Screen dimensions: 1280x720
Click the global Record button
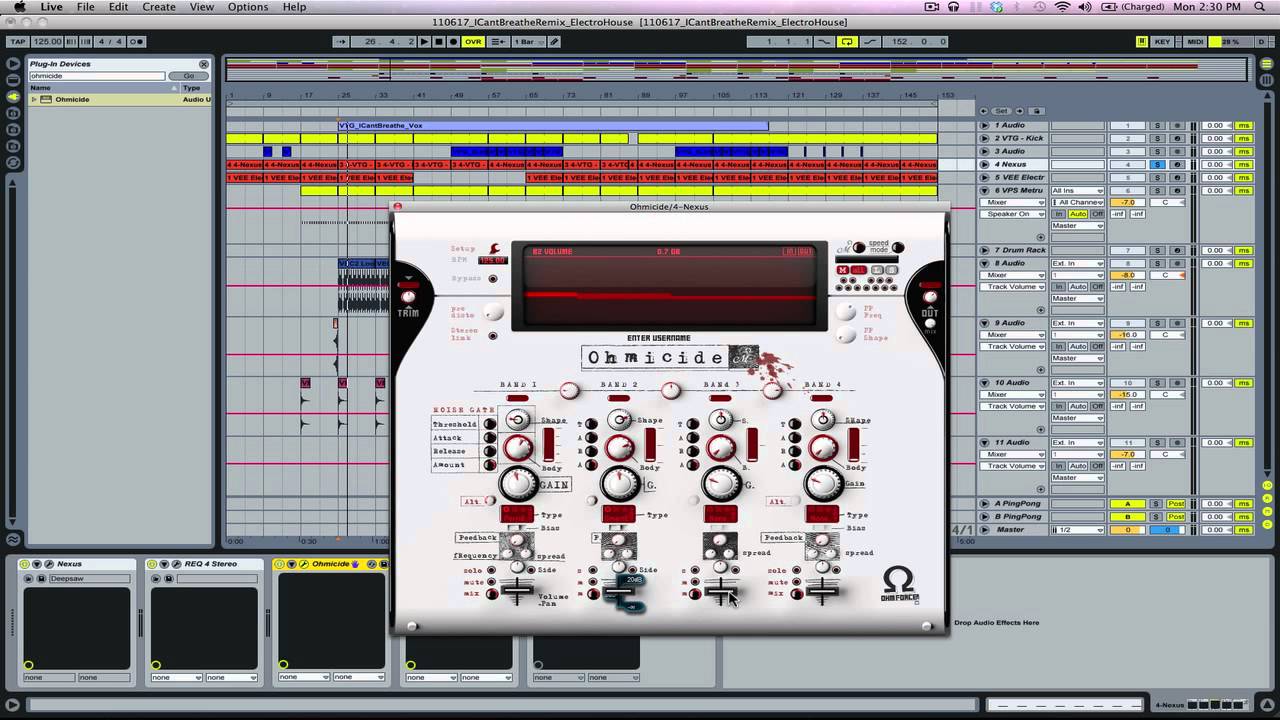(453, 42)
